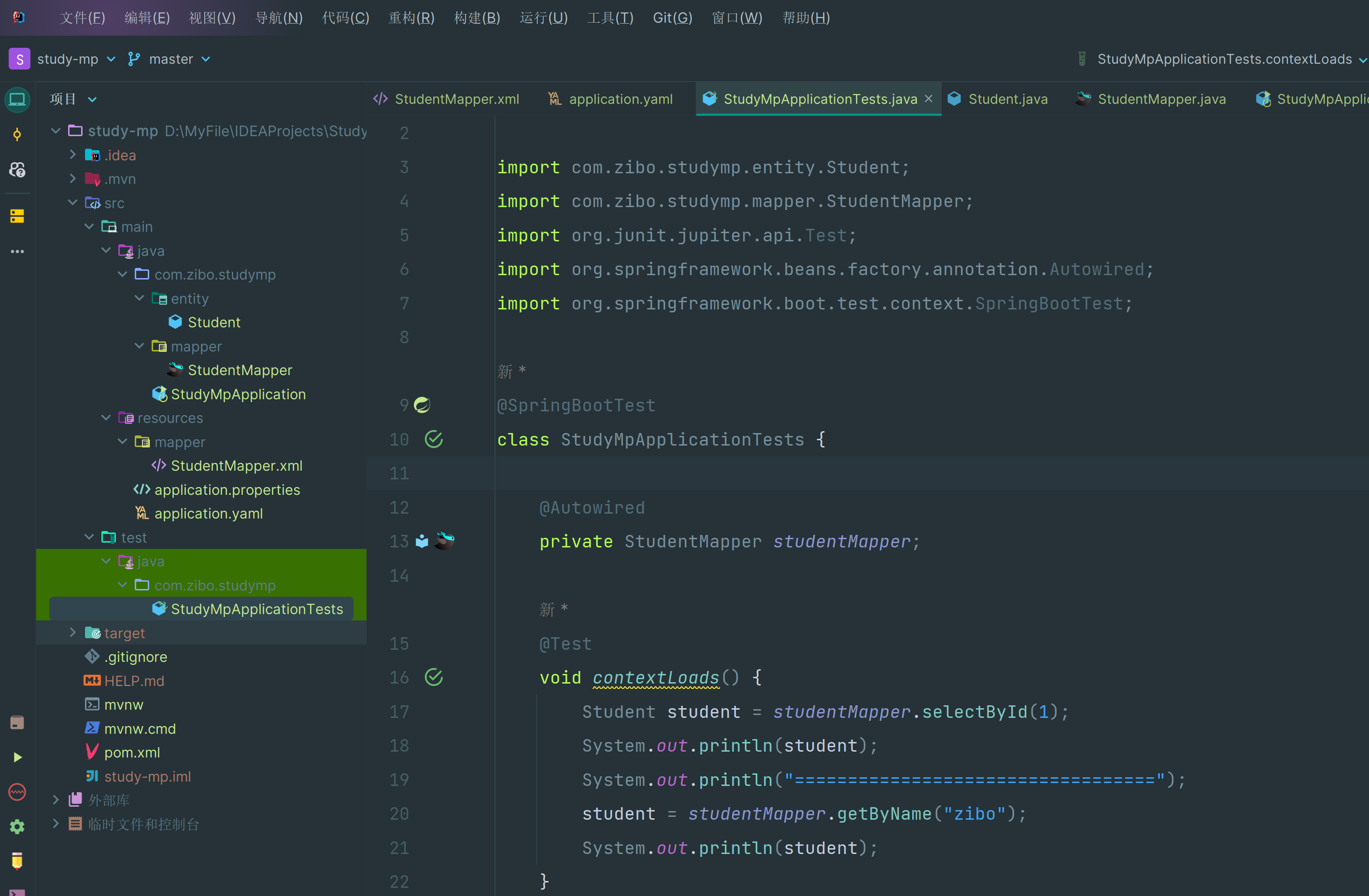This screenshot has height=896, width=1369.
Task: Run contextLoads via gutter icon on line 16
Action: pyautogui.click(x=434, y=677)
